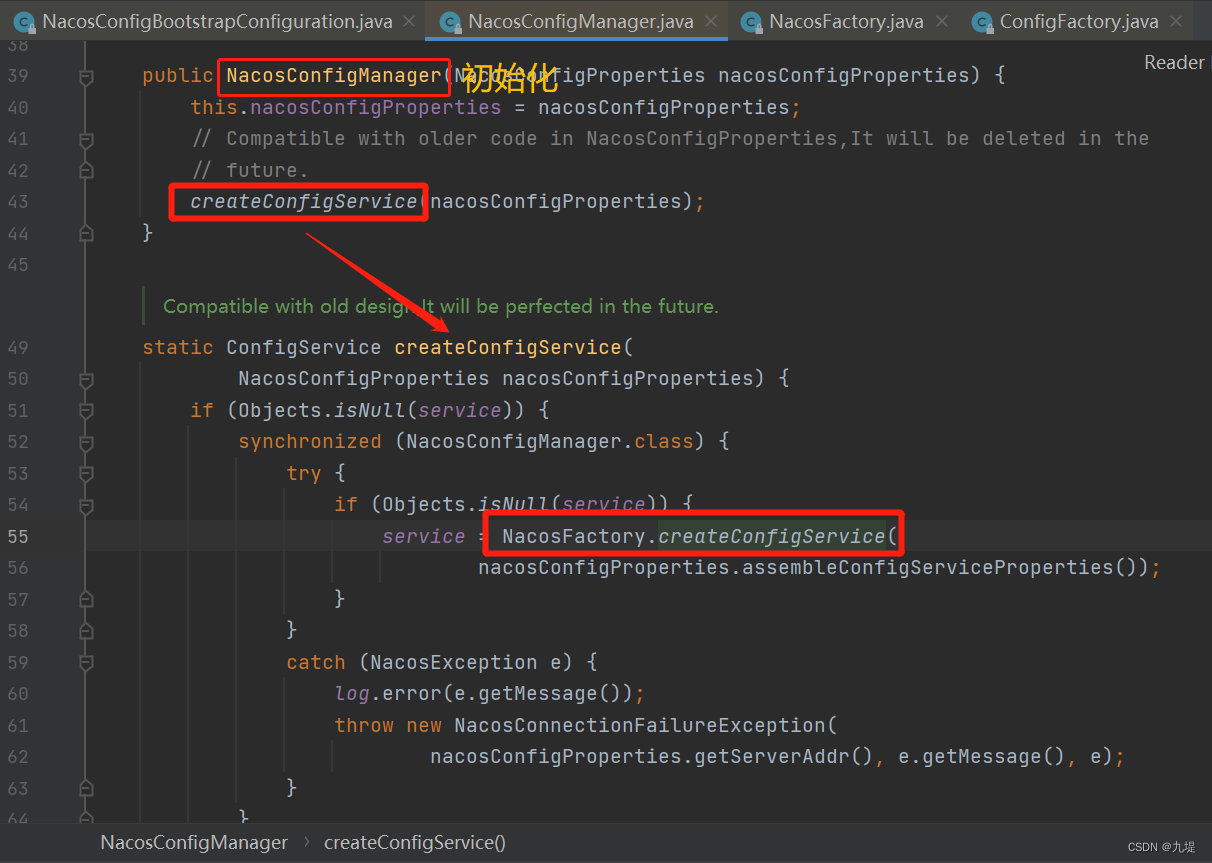Click the fold end marker at line 44

(86, 233)
